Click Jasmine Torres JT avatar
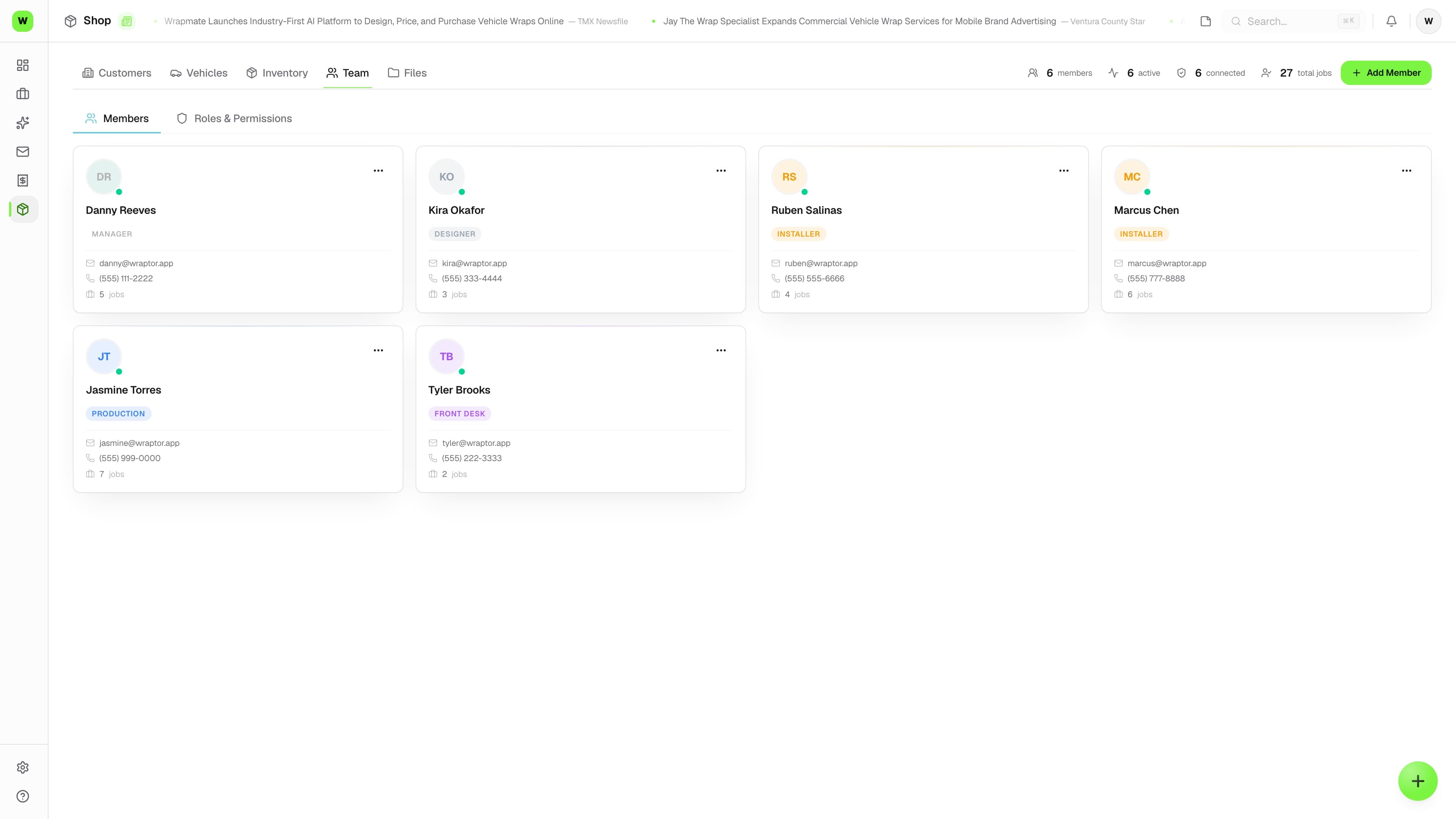 (104, 357)
